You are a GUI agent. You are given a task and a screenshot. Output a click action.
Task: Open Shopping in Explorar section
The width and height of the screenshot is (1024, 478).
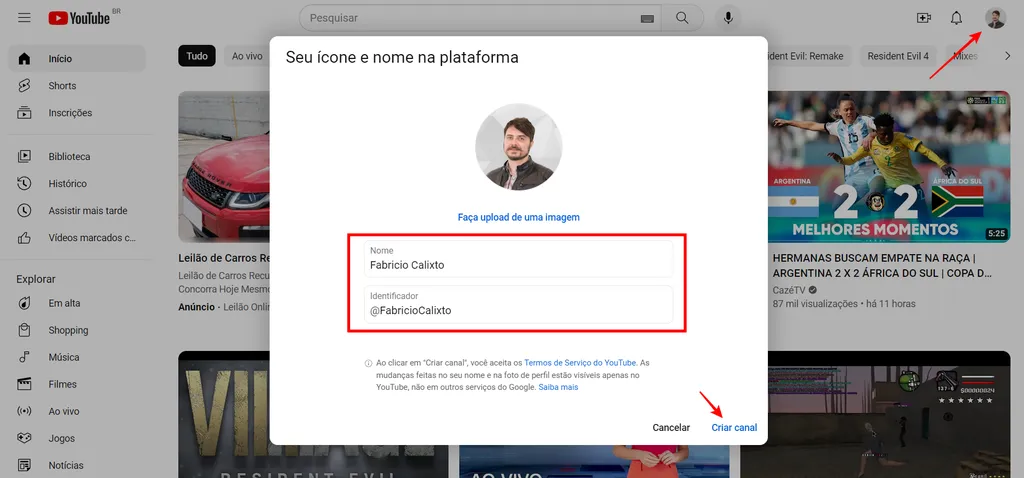pyautogui.click(x=76, y=330)
